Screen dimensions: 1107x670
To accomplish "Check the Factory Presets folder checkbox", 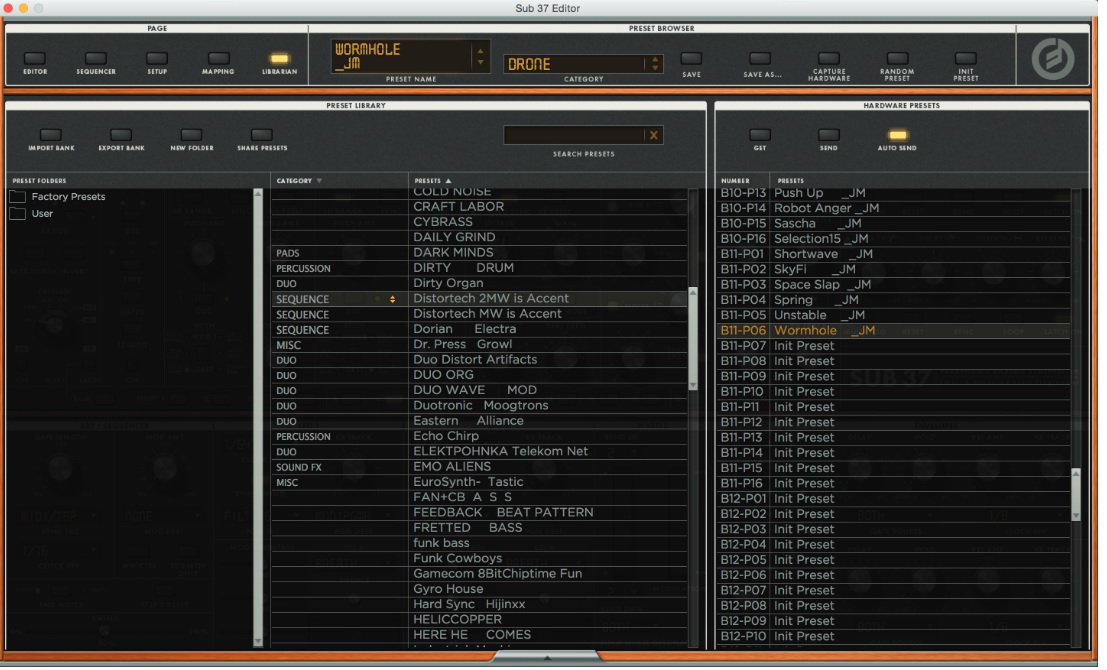I will 17,196.
